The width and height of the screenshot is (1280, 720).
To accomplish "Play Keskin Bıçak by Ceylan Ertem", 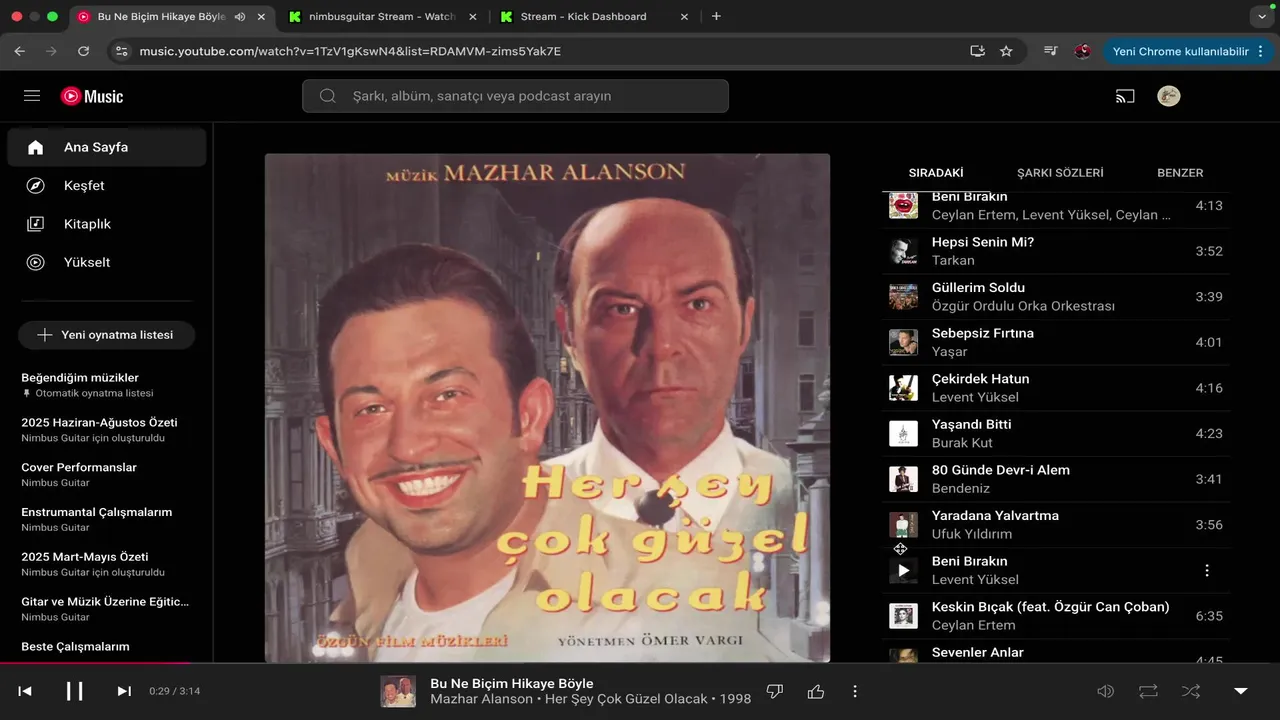I will [1056, 616].
